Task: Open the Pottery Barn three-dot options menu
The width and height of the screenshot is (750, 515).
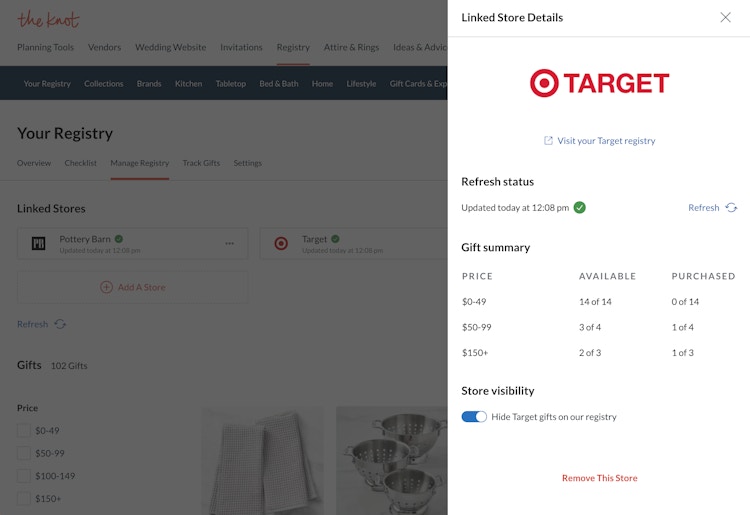Action: click(230, 243)
